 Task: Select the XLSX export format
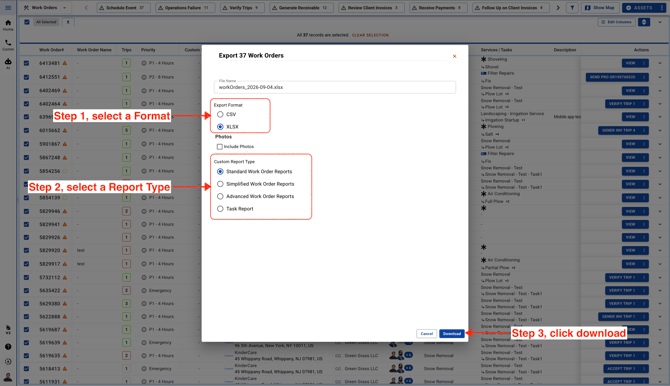[x=220, y=127]
